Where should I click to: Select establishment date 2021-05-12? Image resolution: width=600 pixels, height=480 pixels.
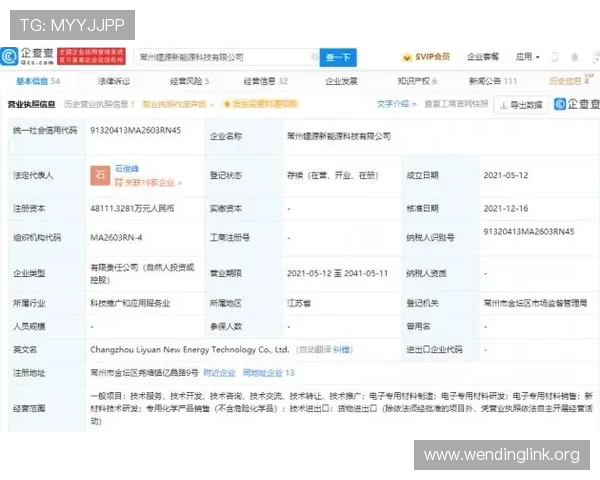[506, 175]
